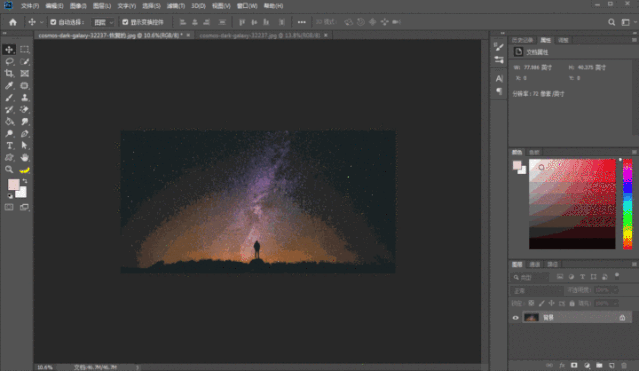Open the 文件(F) menu
The height and width of the screenshot is (371, 639).
pyautogui.click(x=30, y=6)
